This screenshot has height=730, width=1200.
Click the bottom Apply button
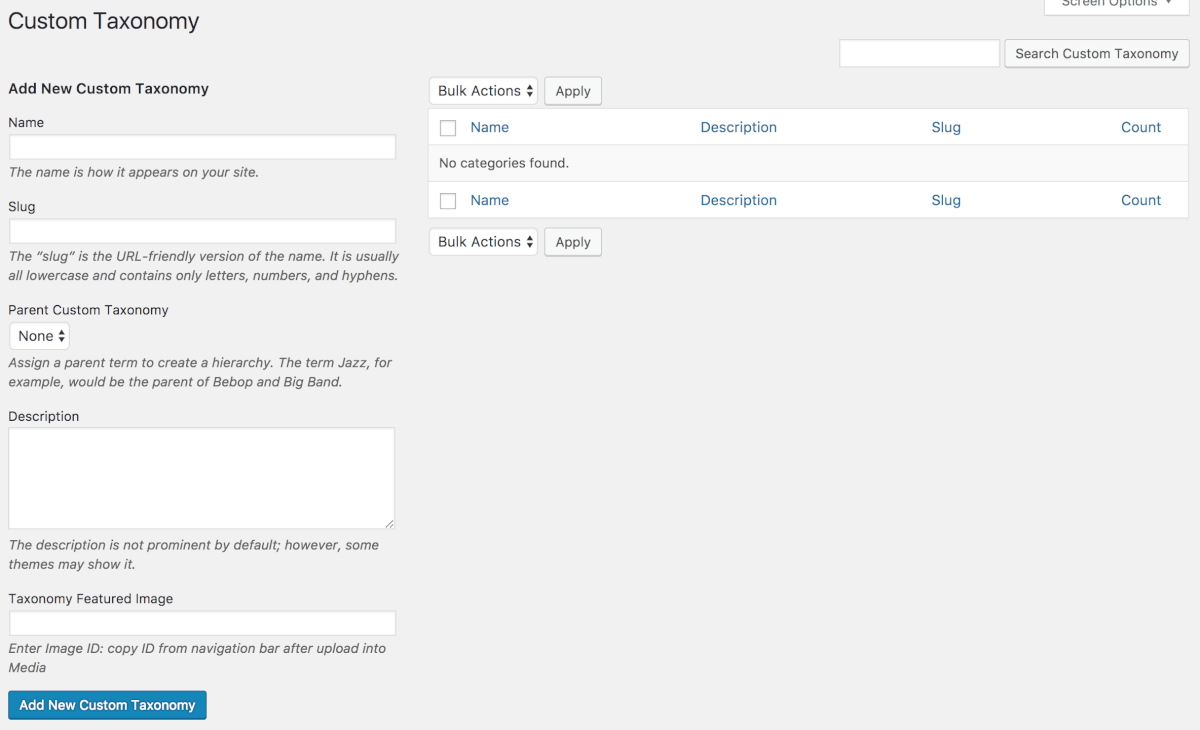tap(573, 242)
